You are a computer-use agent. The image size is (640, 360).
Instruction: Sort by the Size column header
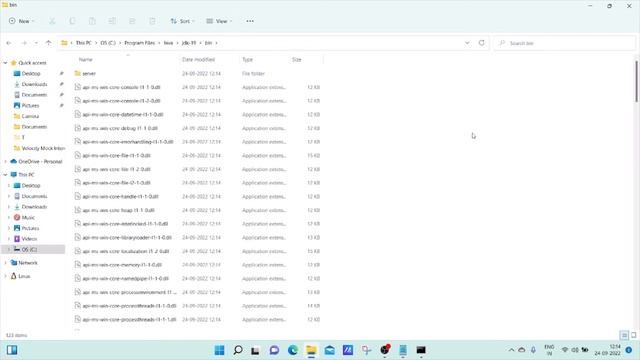[297, 60]
